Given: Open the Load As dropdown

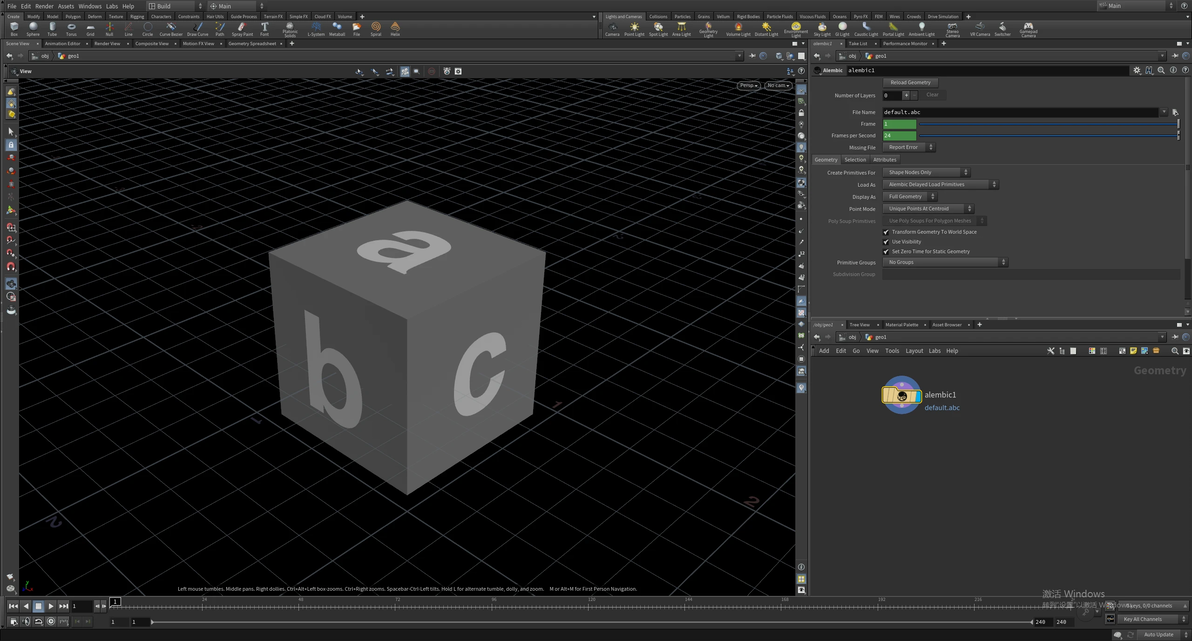Looking at the screenshot, I should pyautogui.click(x=940, y=185).
